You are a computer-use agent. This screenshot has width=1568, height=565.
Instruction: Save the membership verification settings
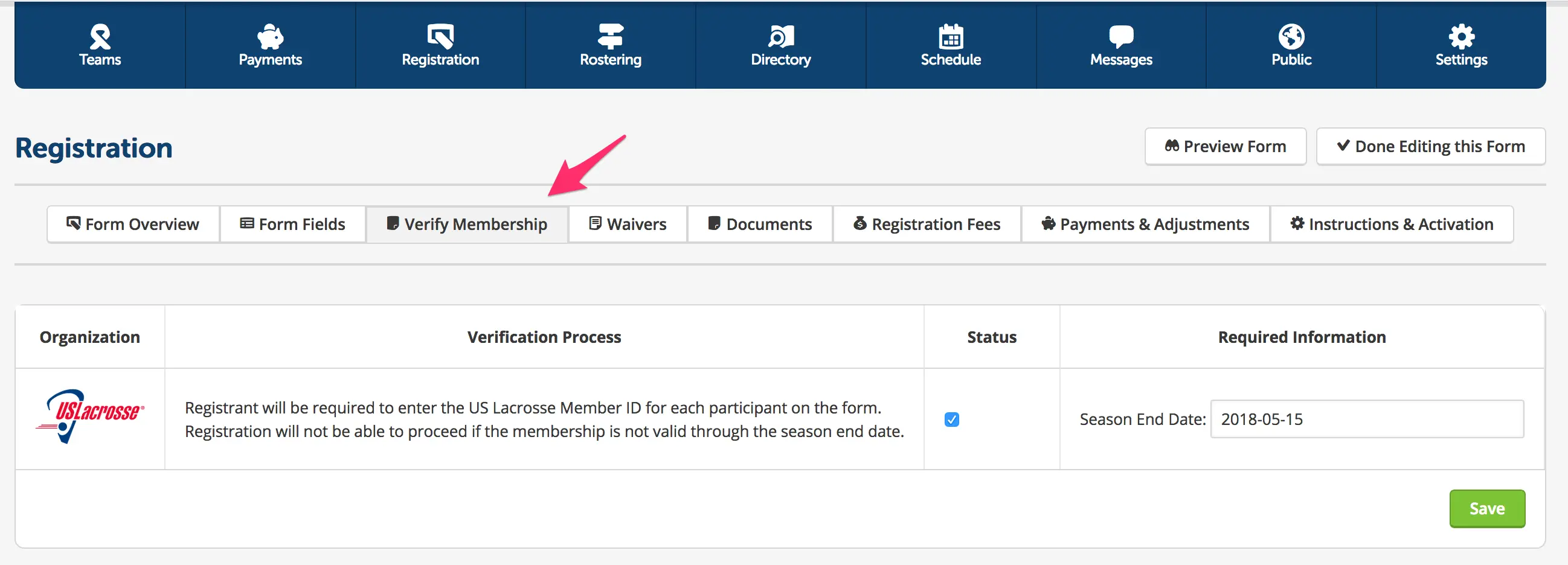[1487, 508]
